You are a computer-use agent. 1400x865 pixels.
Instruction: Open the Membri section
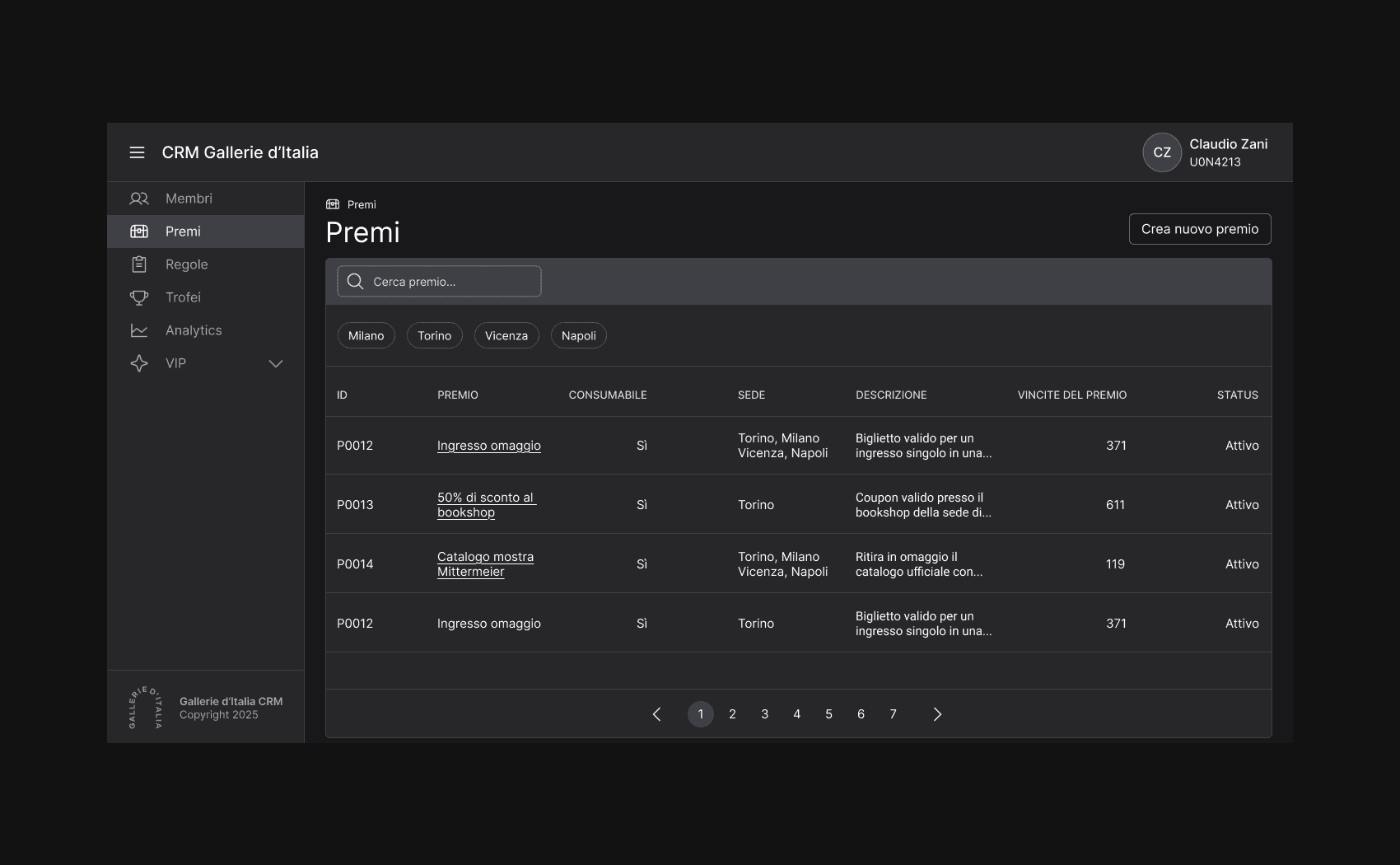(206, 199)
